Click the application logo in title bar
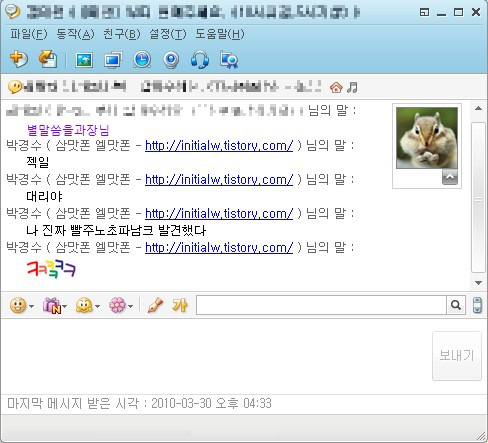The width and height of the screenshot is (488, 443). 13,12
